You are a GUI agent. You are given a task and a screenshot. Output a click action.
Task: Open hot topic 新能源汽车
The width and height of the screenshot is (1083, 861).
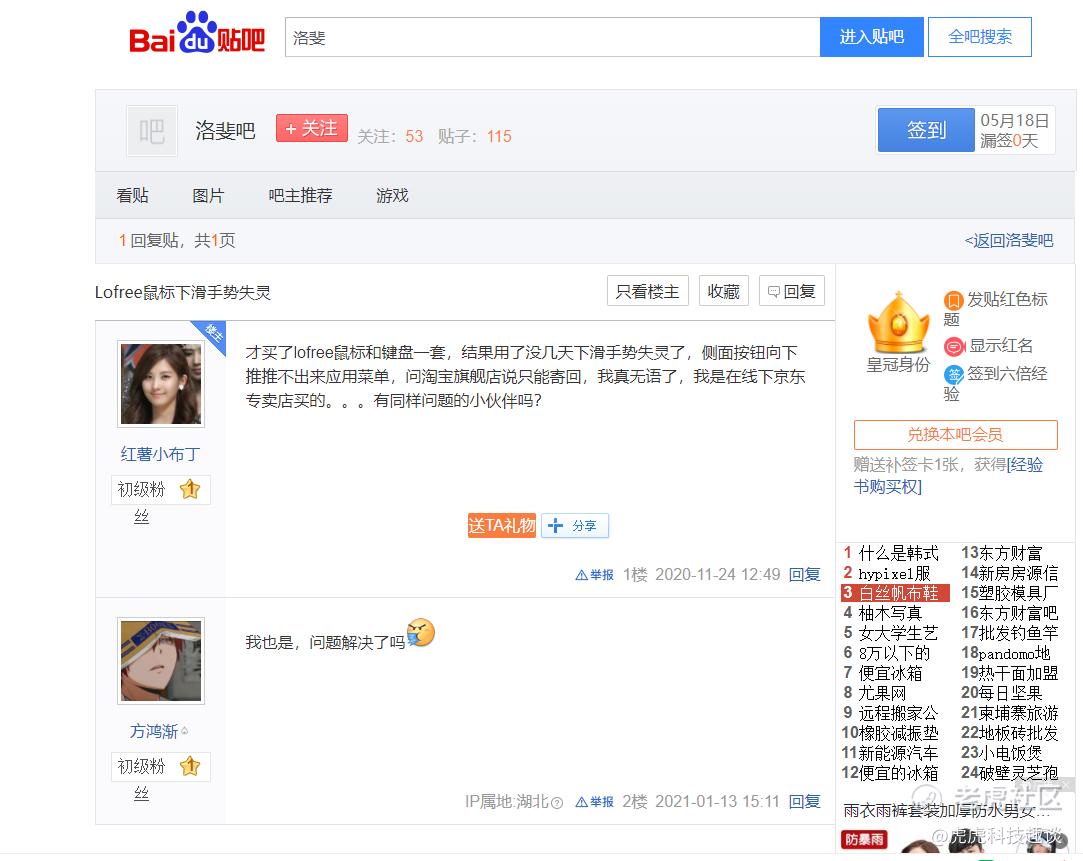(898, 753)
